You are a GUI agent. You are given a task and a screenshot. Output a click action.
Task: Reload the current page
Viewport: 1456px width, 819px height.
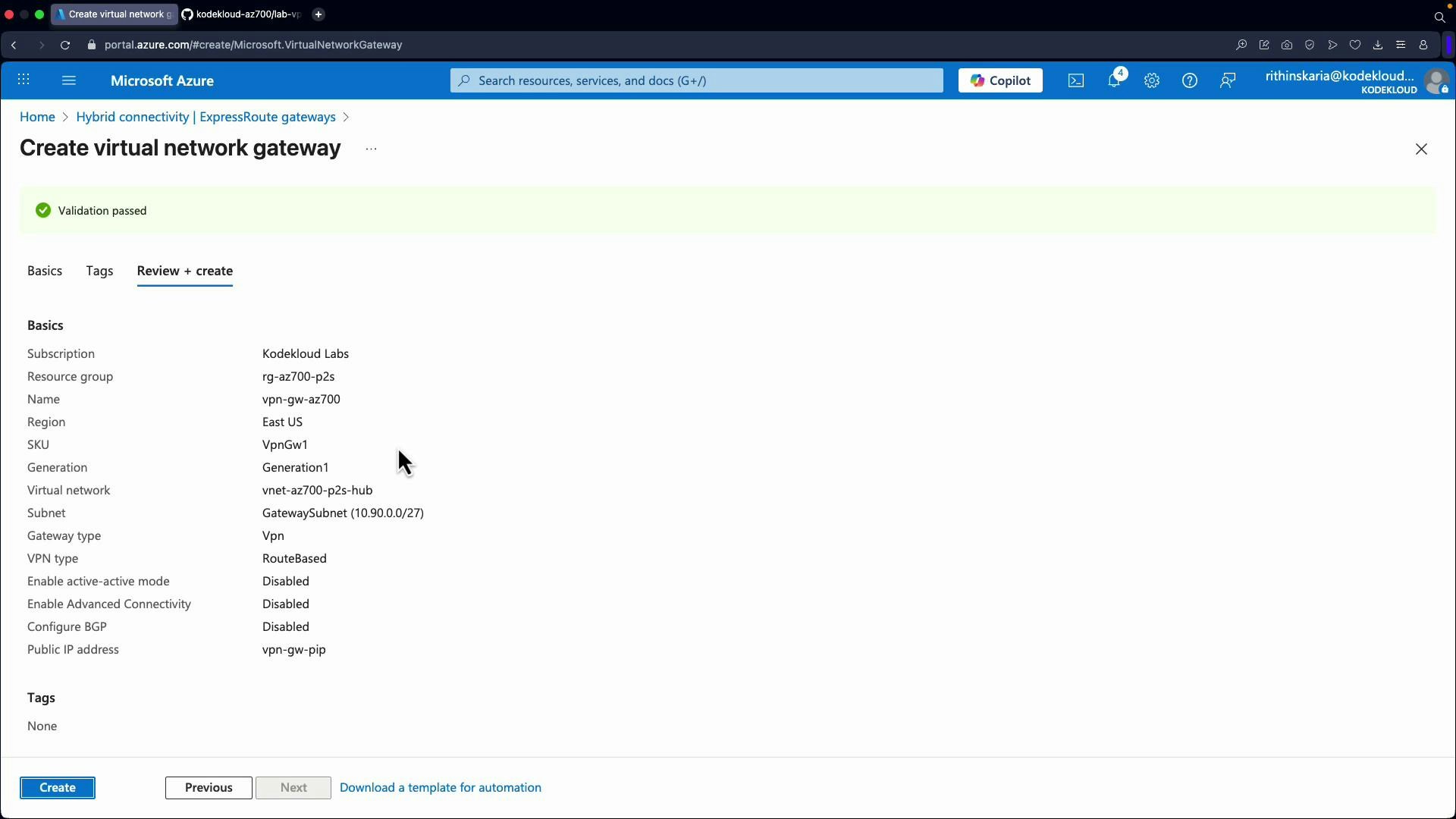[65, 45]
